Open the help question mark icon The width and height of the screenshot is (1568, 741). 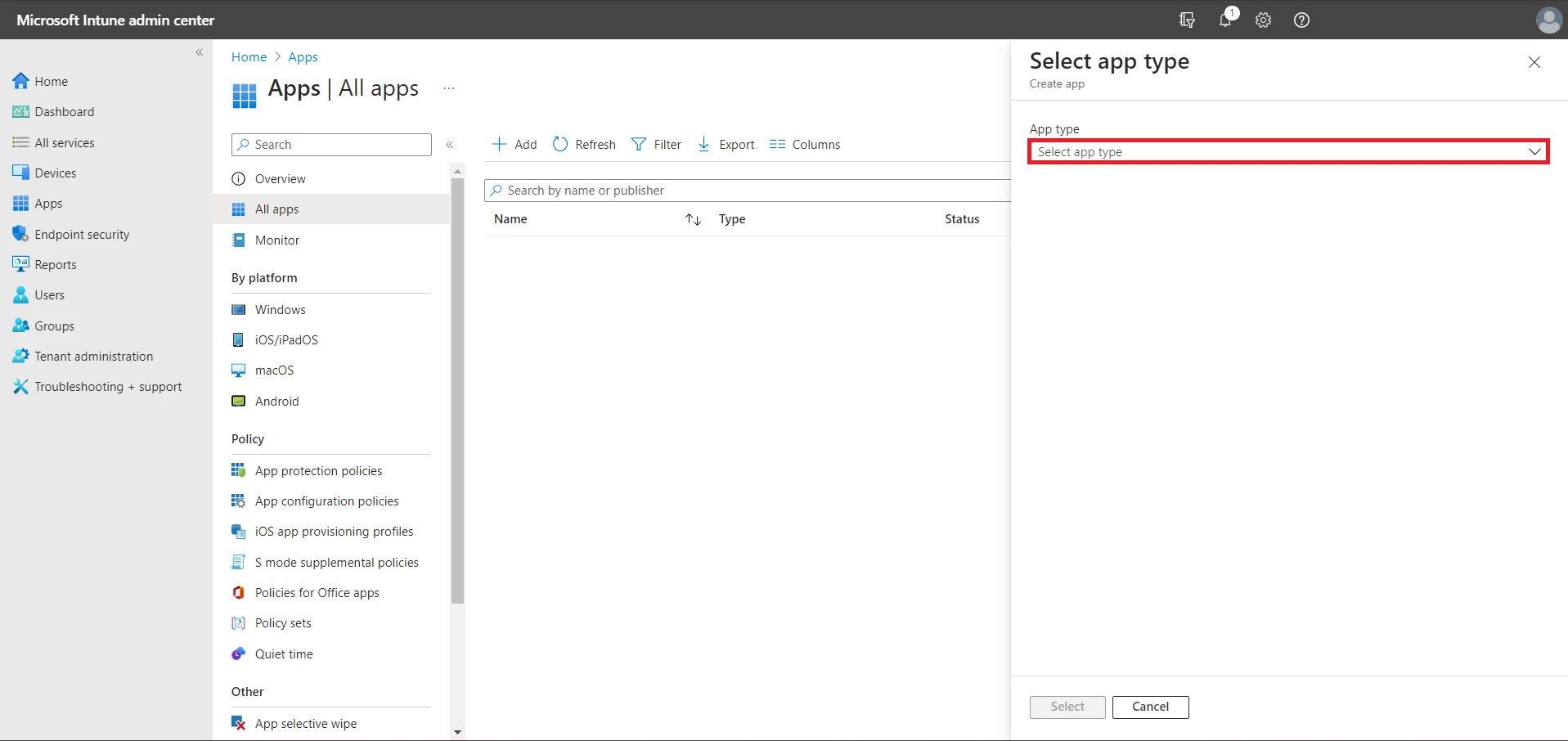click(1301, 20)
